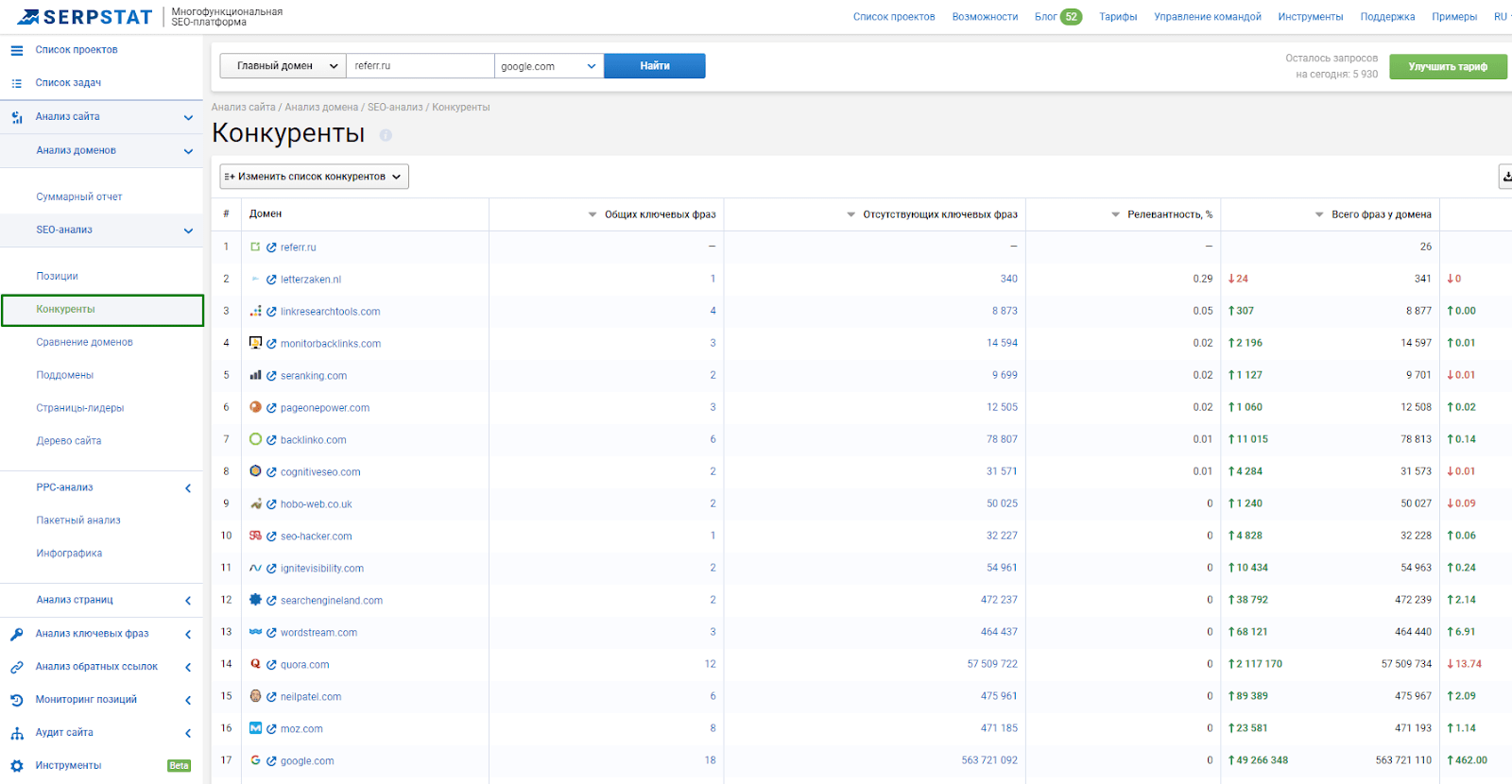Open external link icon for moz.com

271,729
